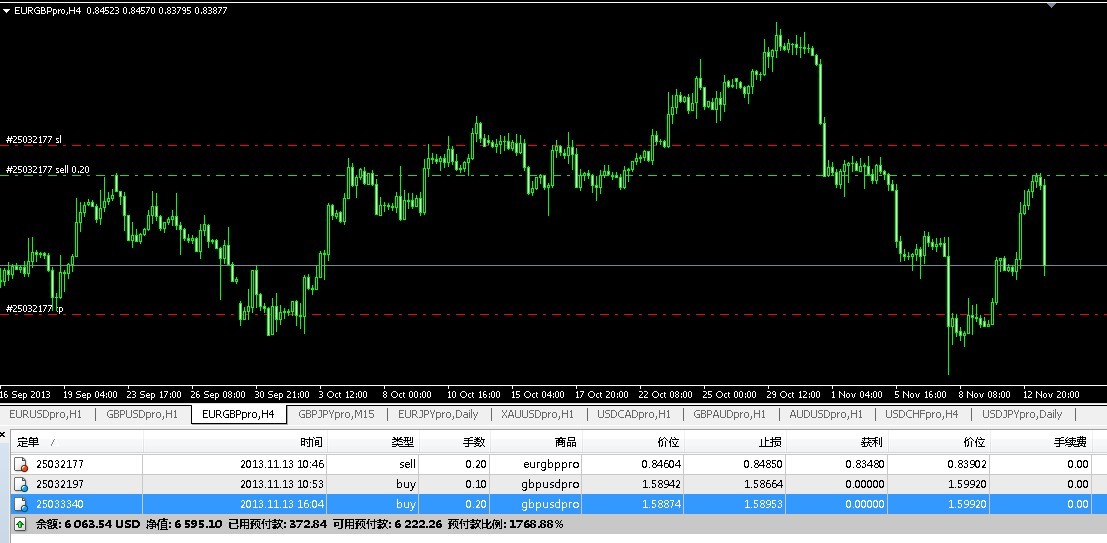The width and height of the screenshot is (1107, 543).
Task: Click the buy cell in order 25032197 row
Action: pos(406,484)
